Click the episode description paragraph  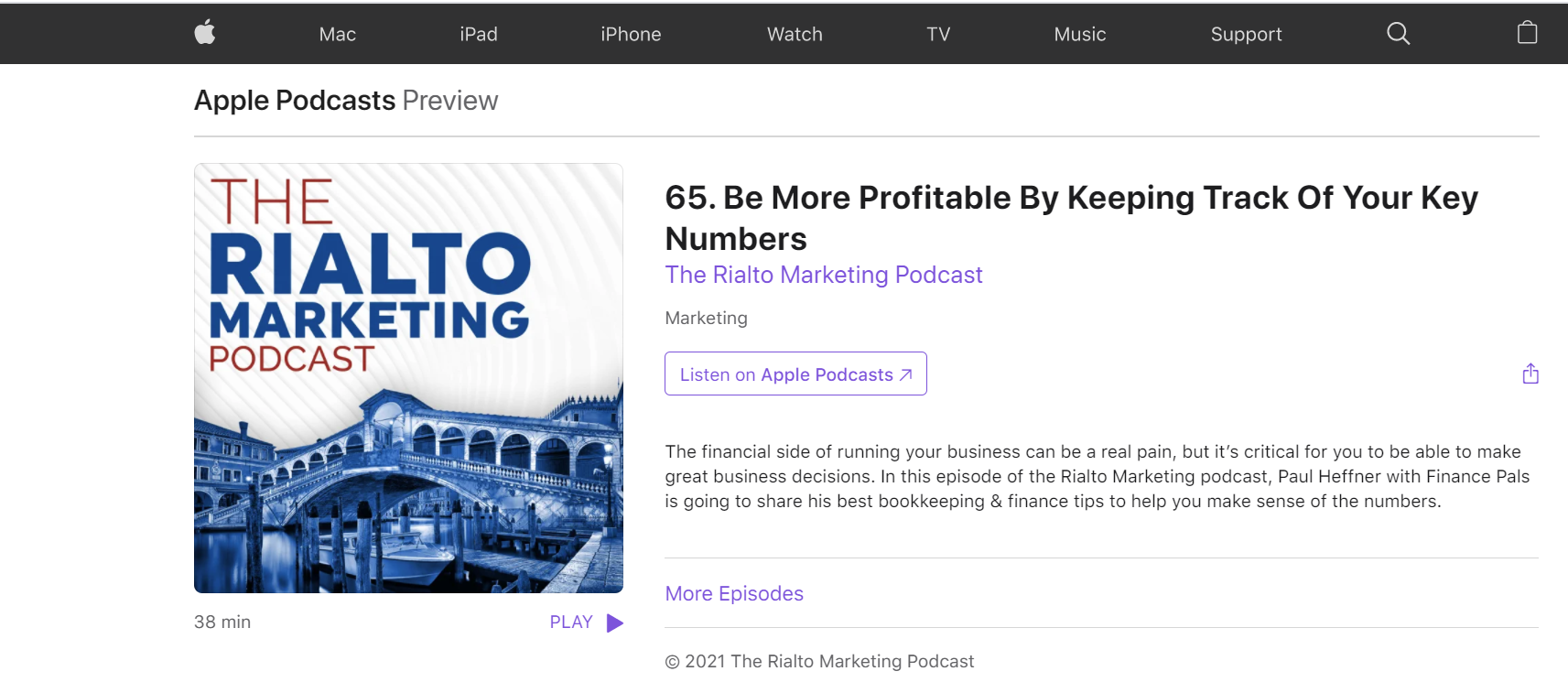[1098, 476]
